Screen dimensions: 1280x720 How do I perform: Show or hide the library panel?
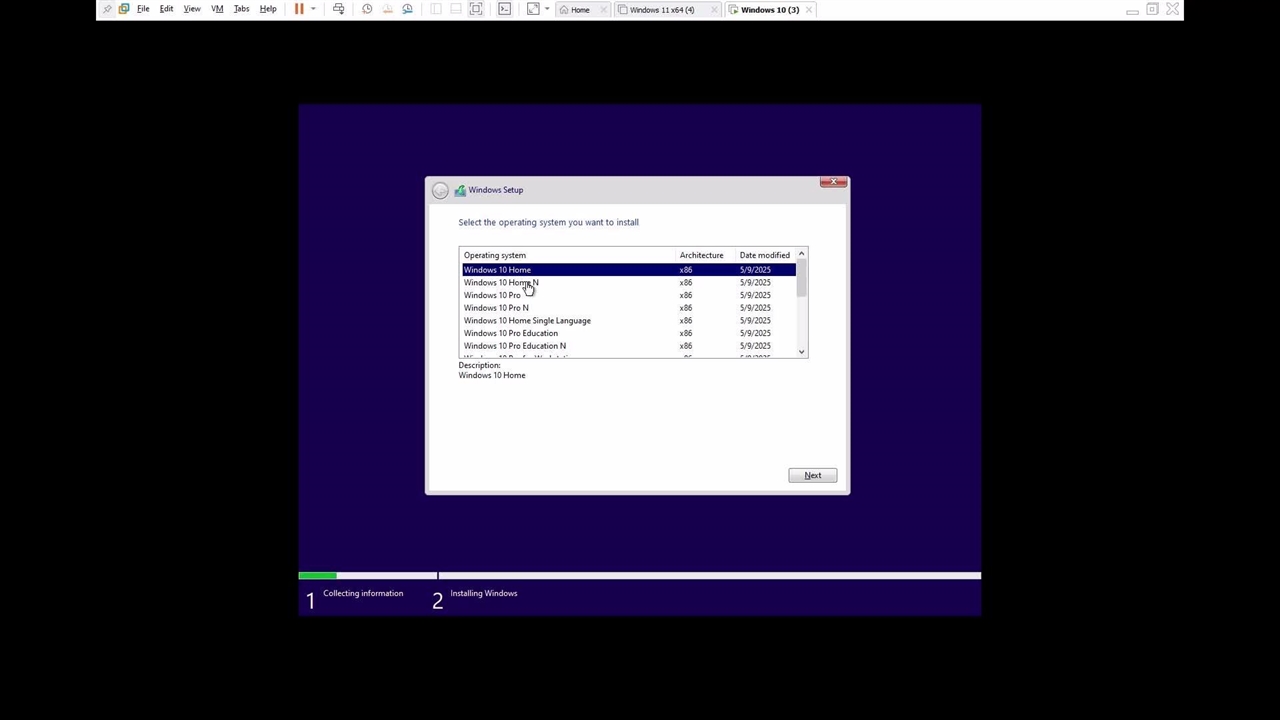435,9
